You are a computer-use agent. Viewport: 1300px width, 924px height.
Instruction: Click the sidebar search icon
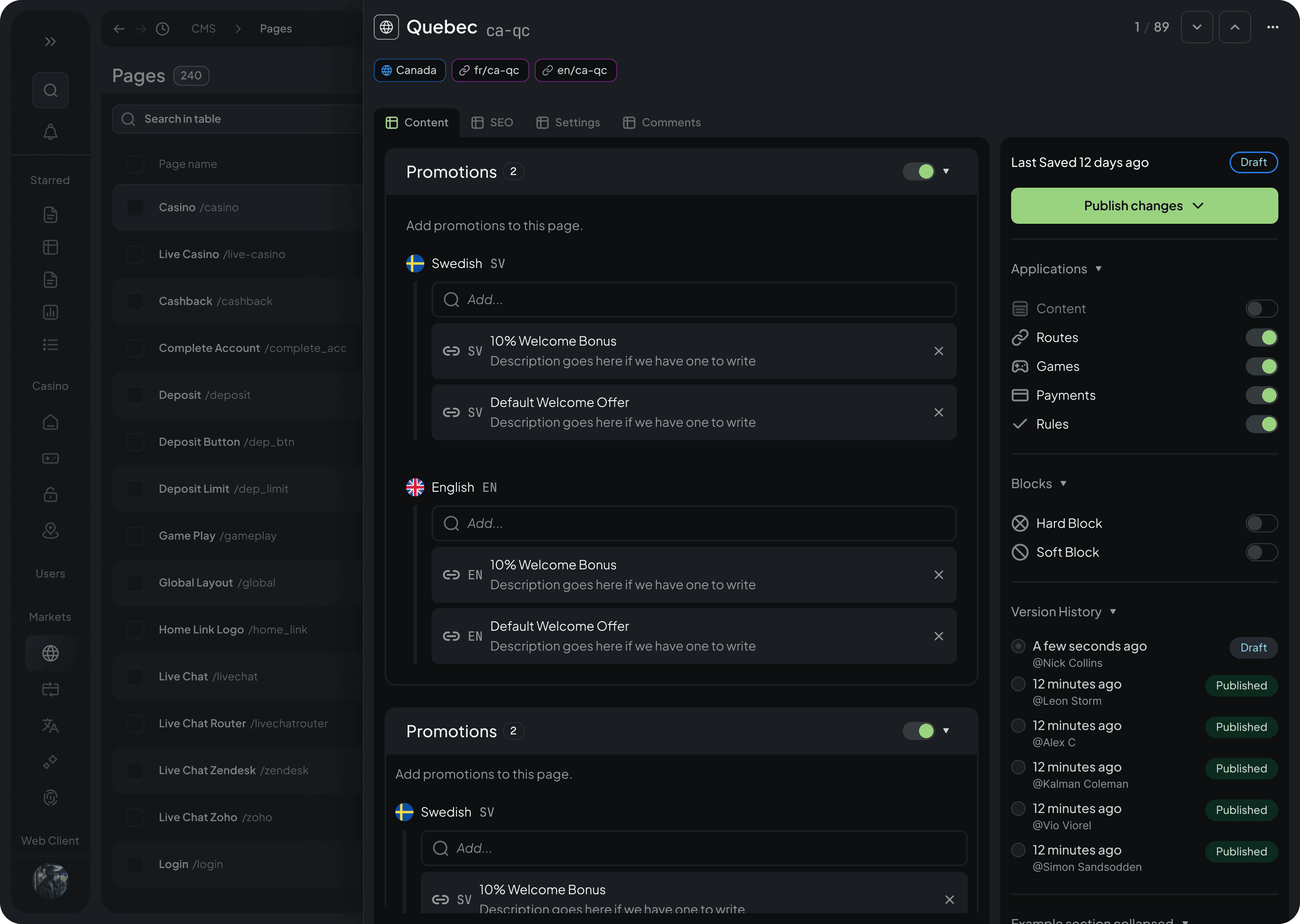[50, 90]
